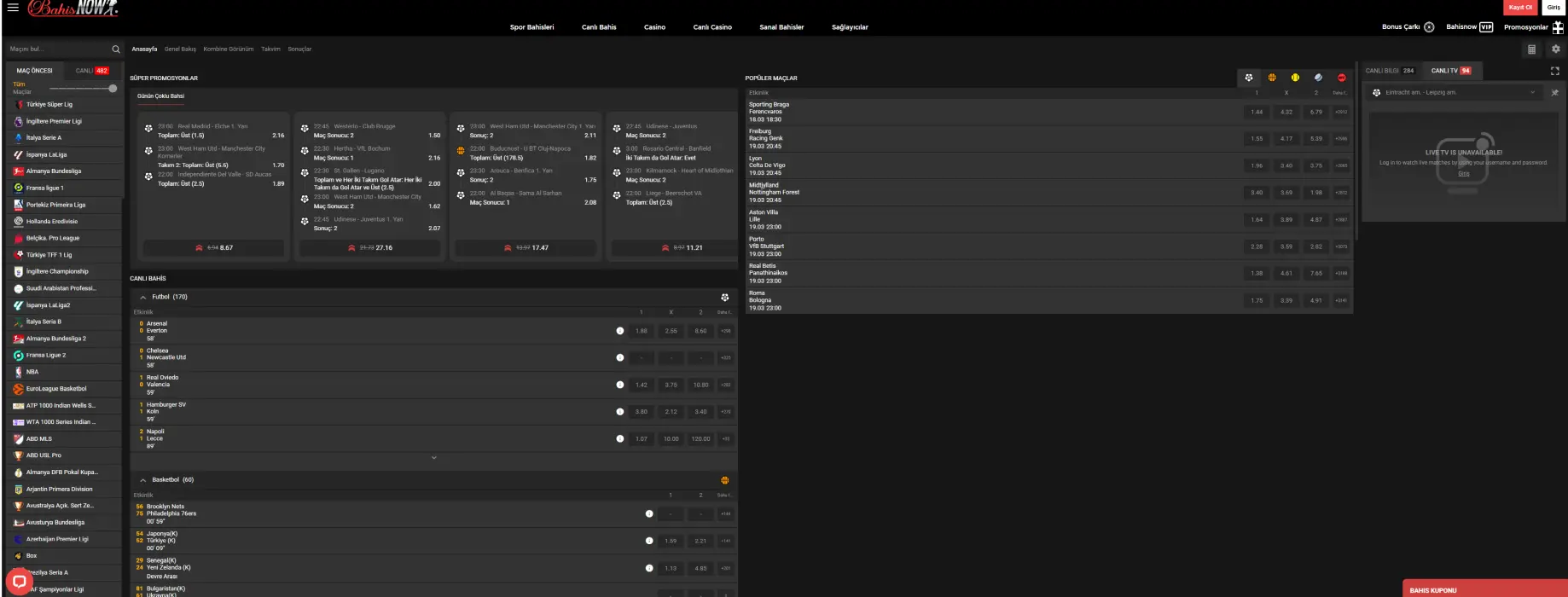
Task: Filter popular matches by tennis ball icon
Action: point(1295,78)
